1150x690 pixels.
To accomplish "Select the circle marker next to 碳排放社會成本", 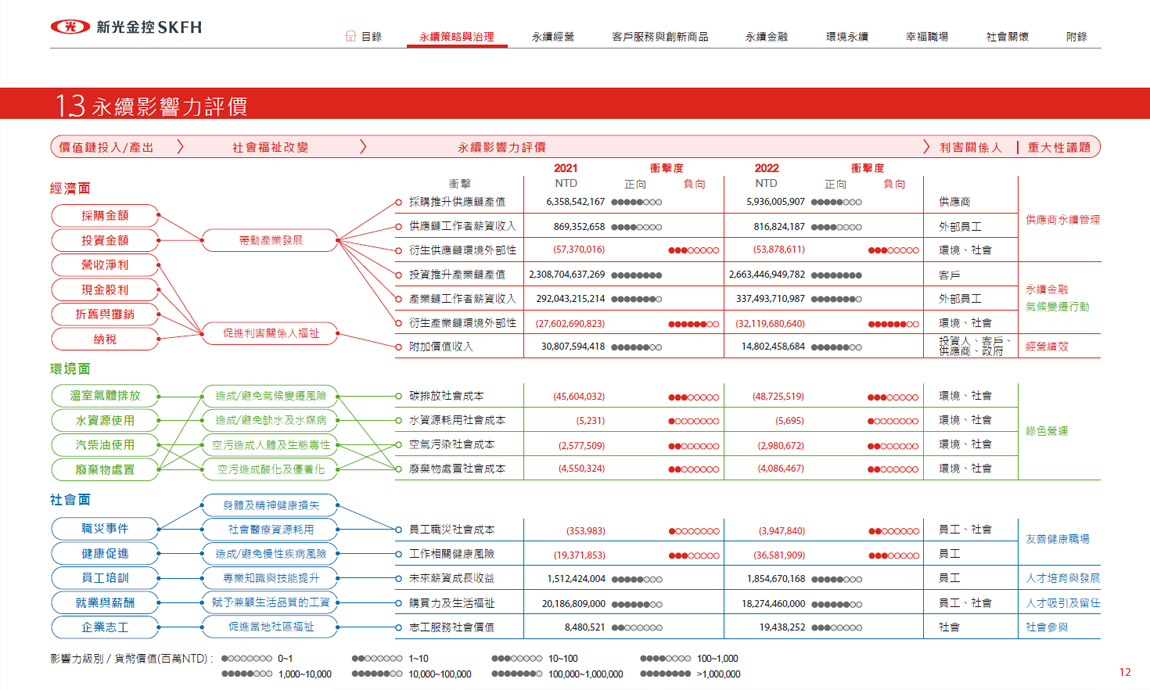I will tap(398, 396).
